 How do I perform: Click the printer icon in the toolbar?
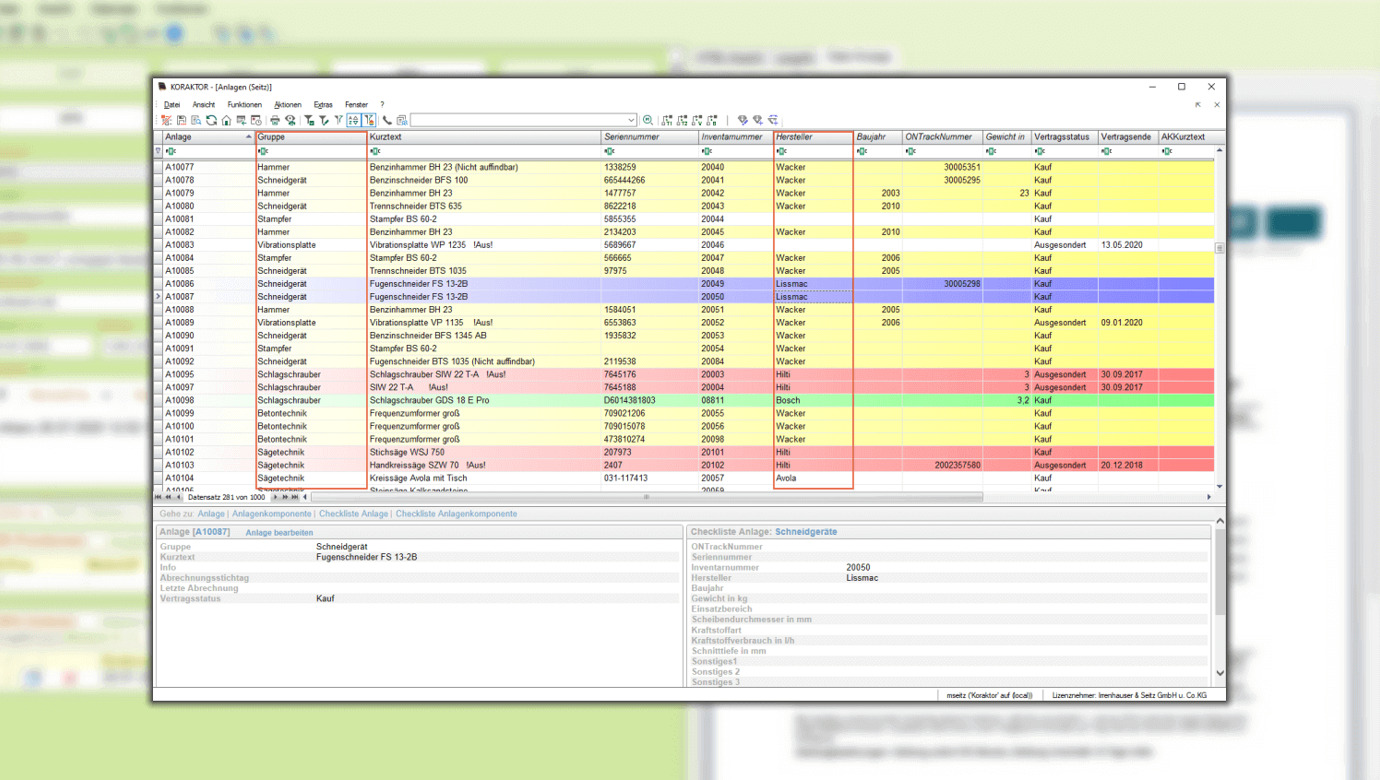[275, 120]
